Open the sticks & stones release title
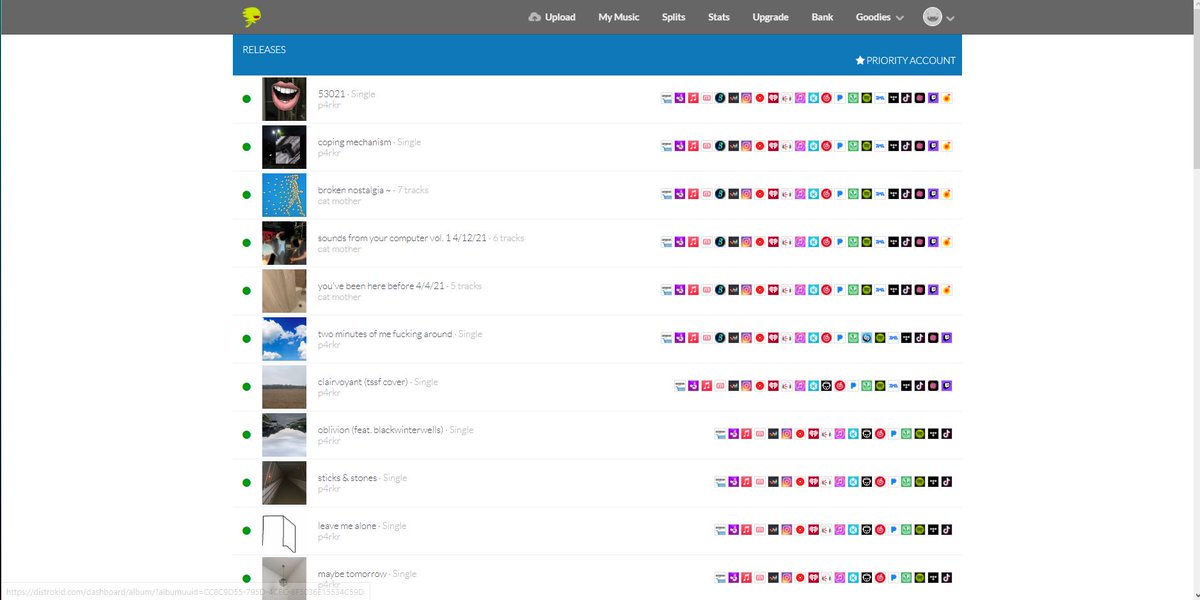Screen dimensions: 1200x600 coord(347,478)
